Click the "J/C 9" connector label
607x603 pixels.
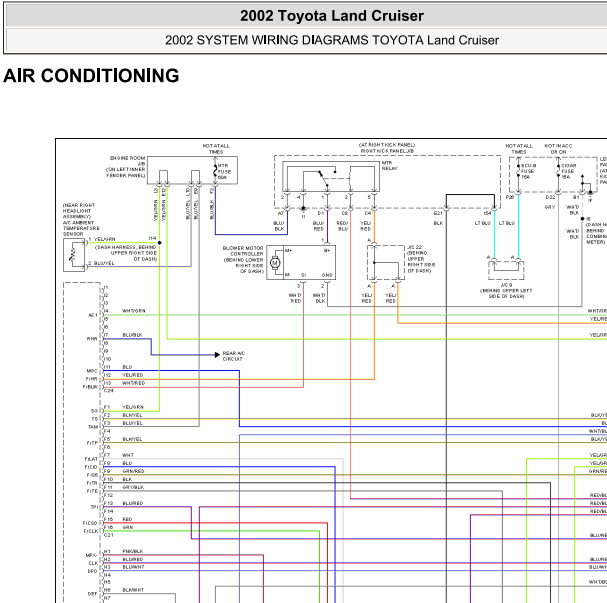[x=506, y=285]
